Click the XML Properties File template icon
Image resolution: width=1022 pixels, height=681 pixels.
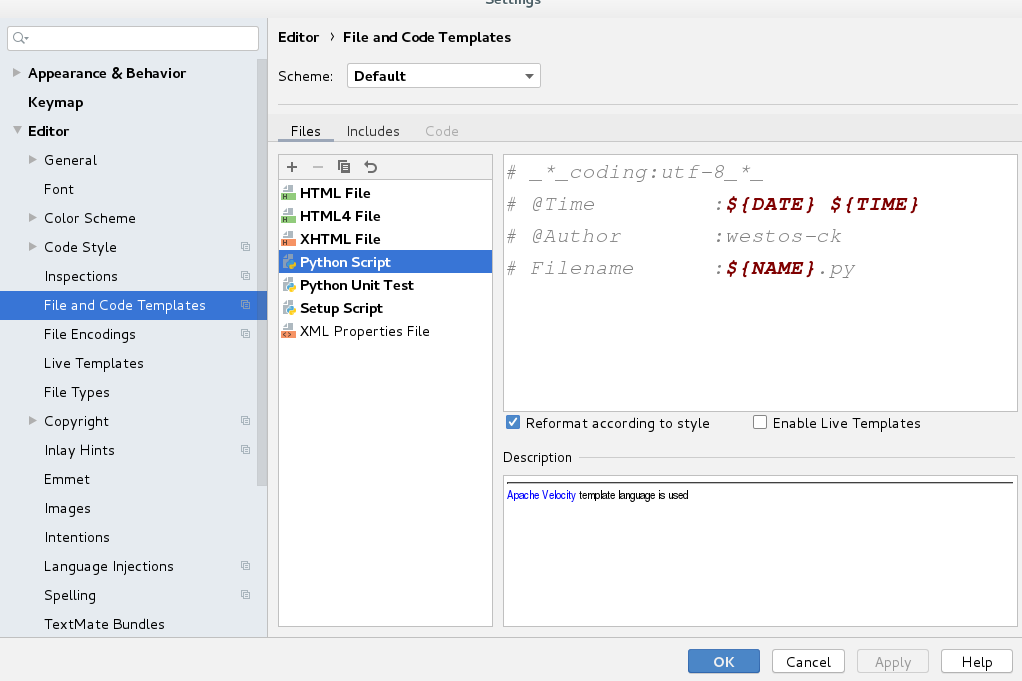288,331
